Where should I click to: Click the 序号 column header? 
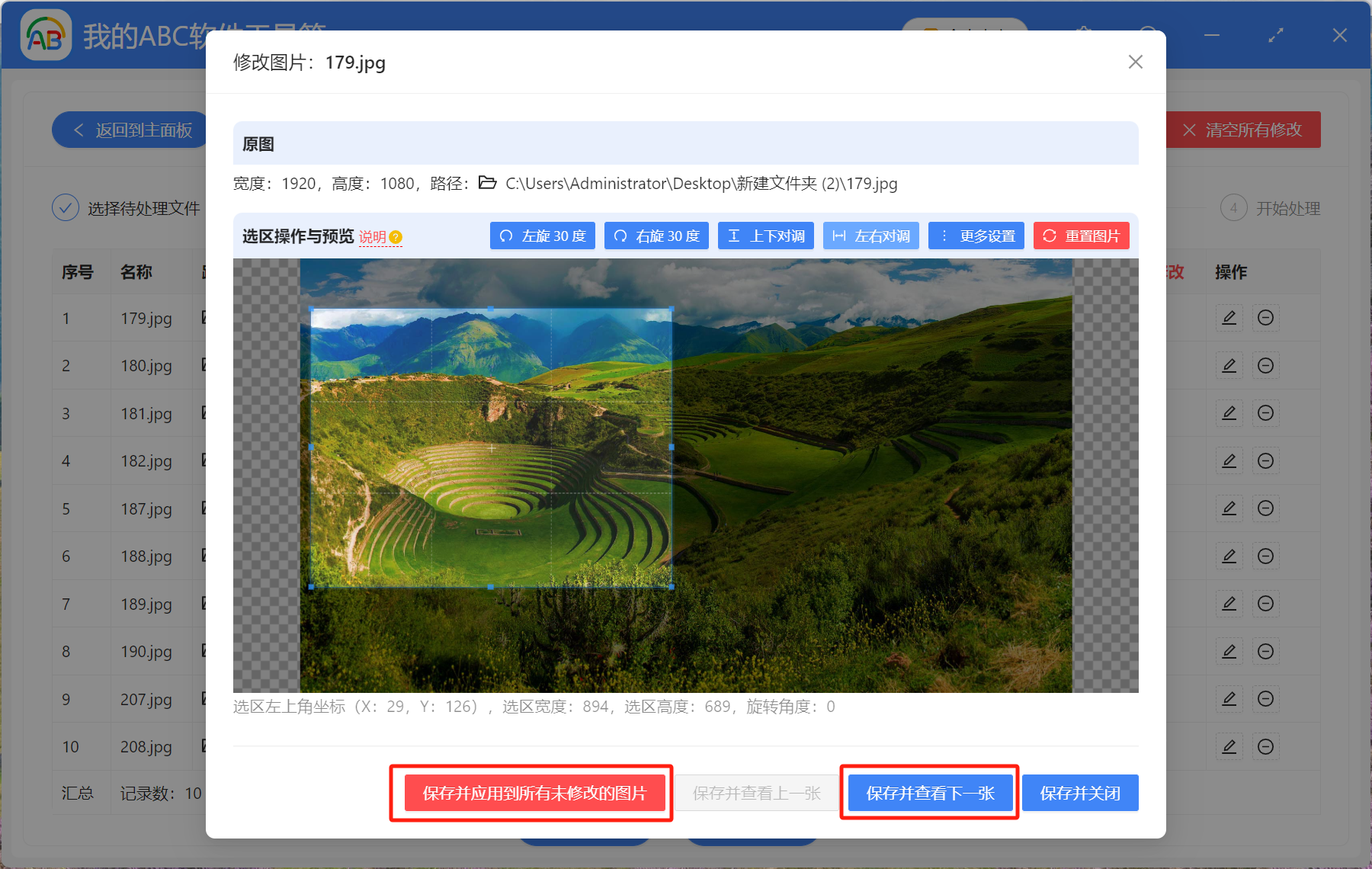pos(78,272)
